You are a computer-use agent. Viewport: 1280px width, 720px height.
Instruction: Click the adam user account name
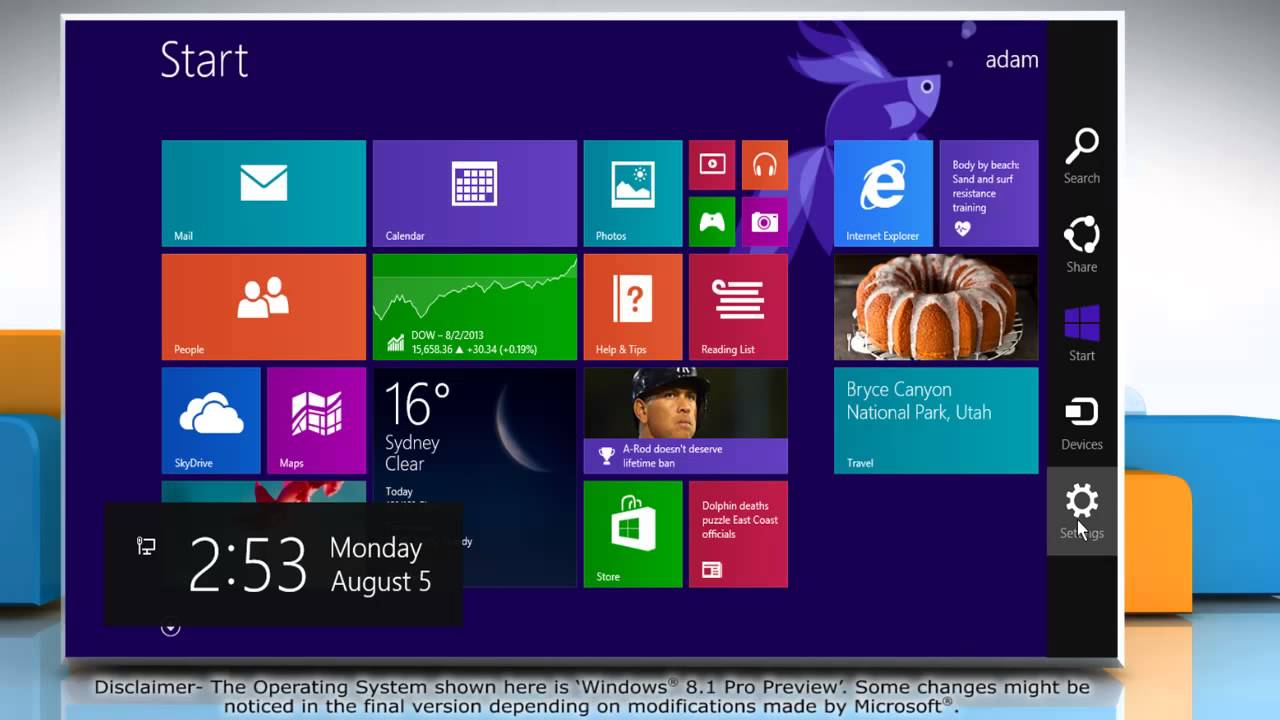point(1012,60)
